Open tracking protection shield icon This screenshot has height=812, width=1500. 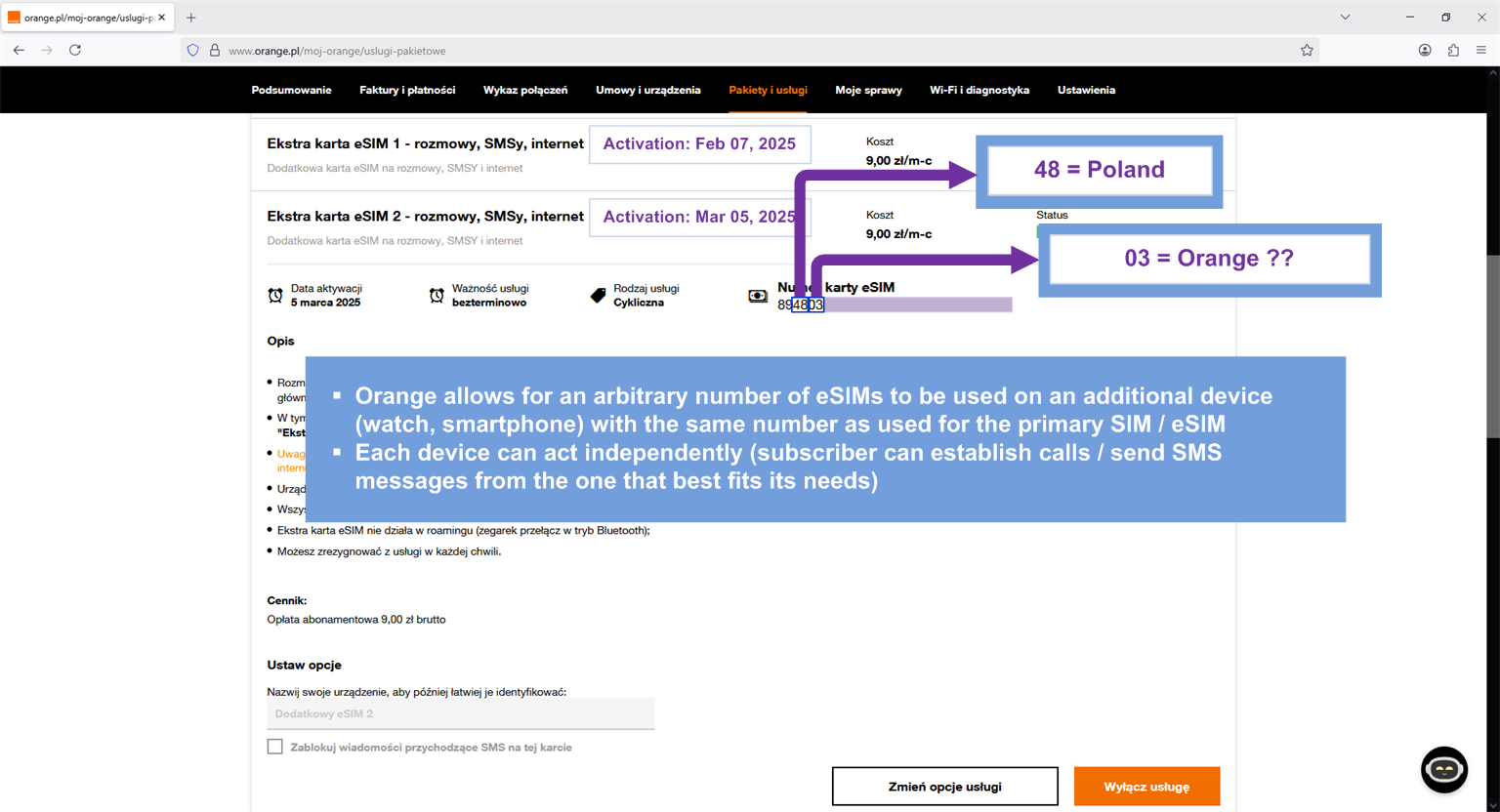pos(192,50)
